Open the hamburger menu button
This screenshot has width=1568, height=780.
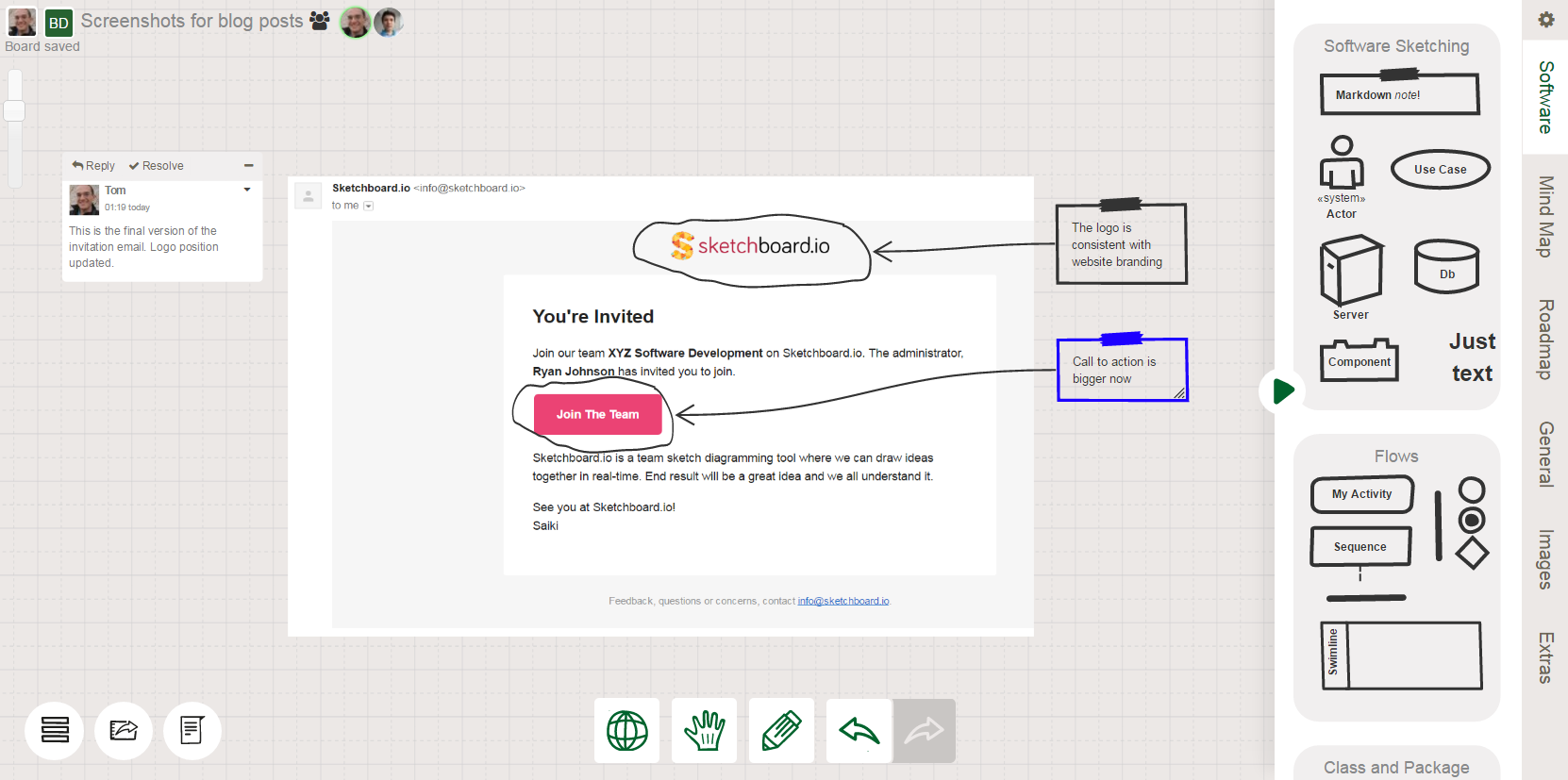coord(55,730)
